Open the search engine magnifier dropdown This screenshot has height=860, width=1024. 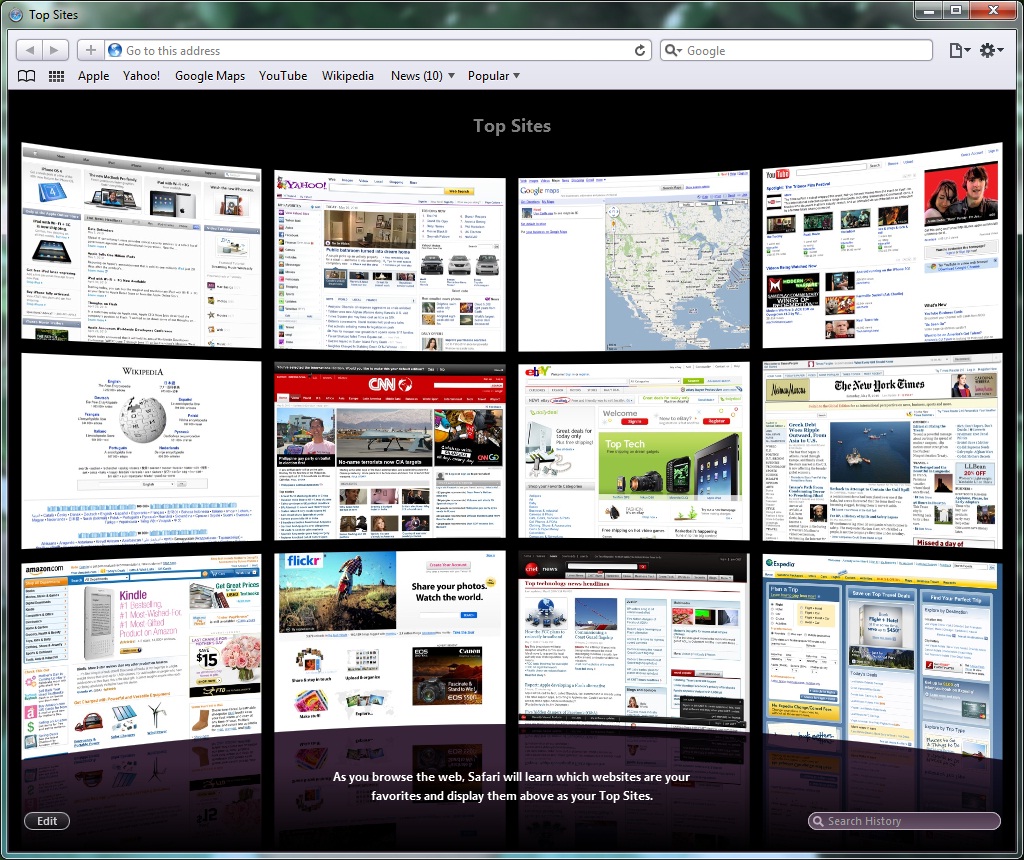(674, 50)
